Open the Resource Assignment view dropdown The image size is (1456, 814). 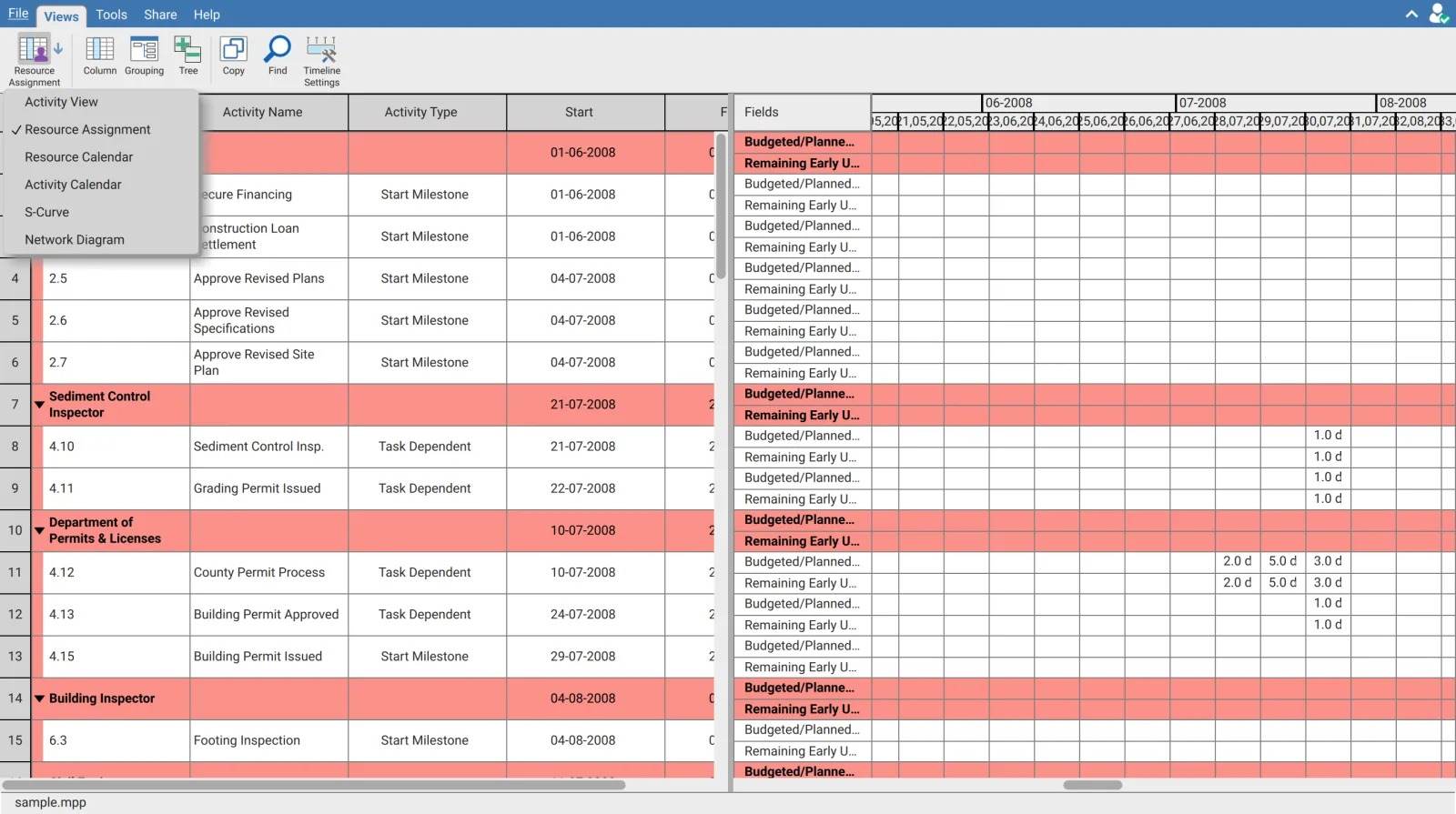(36, 60)
